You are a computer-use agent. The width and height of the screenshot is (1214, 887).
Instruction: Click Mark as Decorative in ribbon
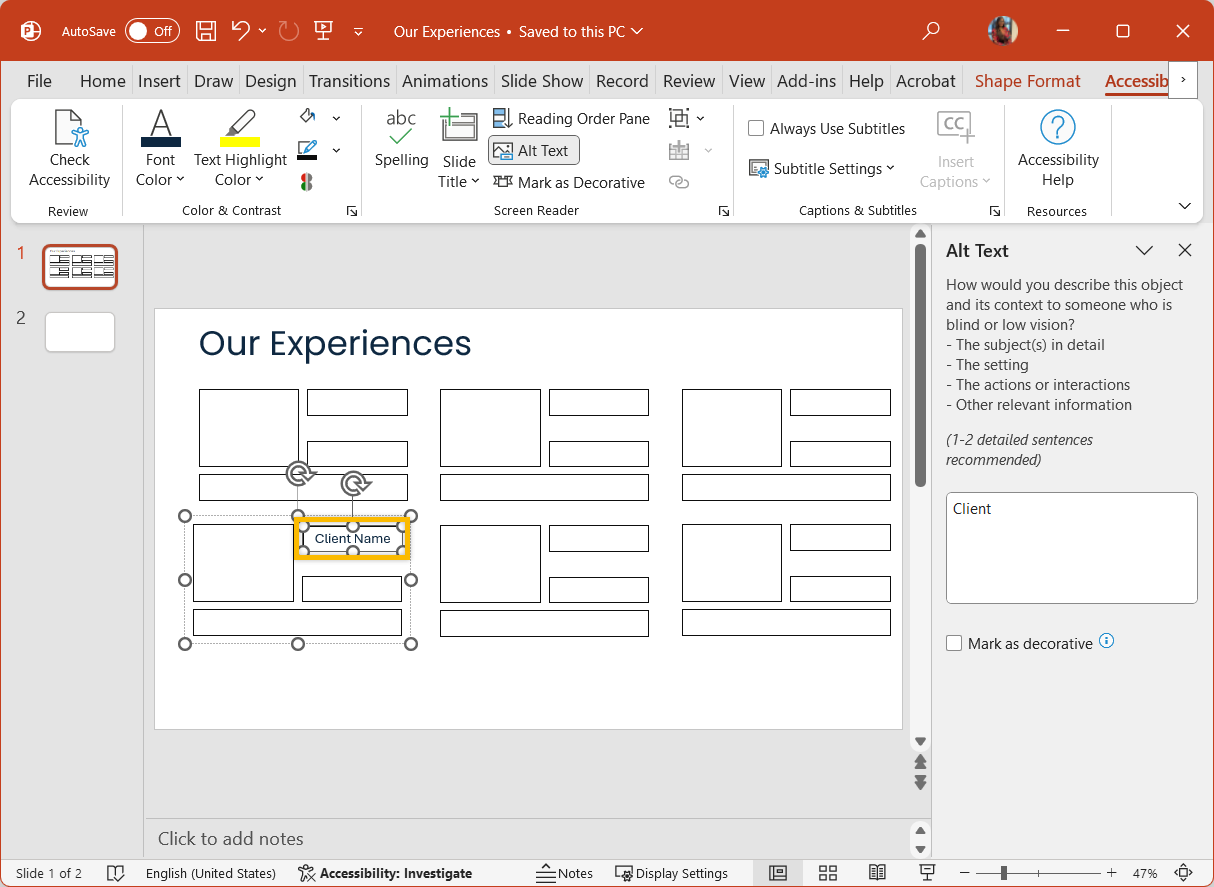[x=569, y=182]
